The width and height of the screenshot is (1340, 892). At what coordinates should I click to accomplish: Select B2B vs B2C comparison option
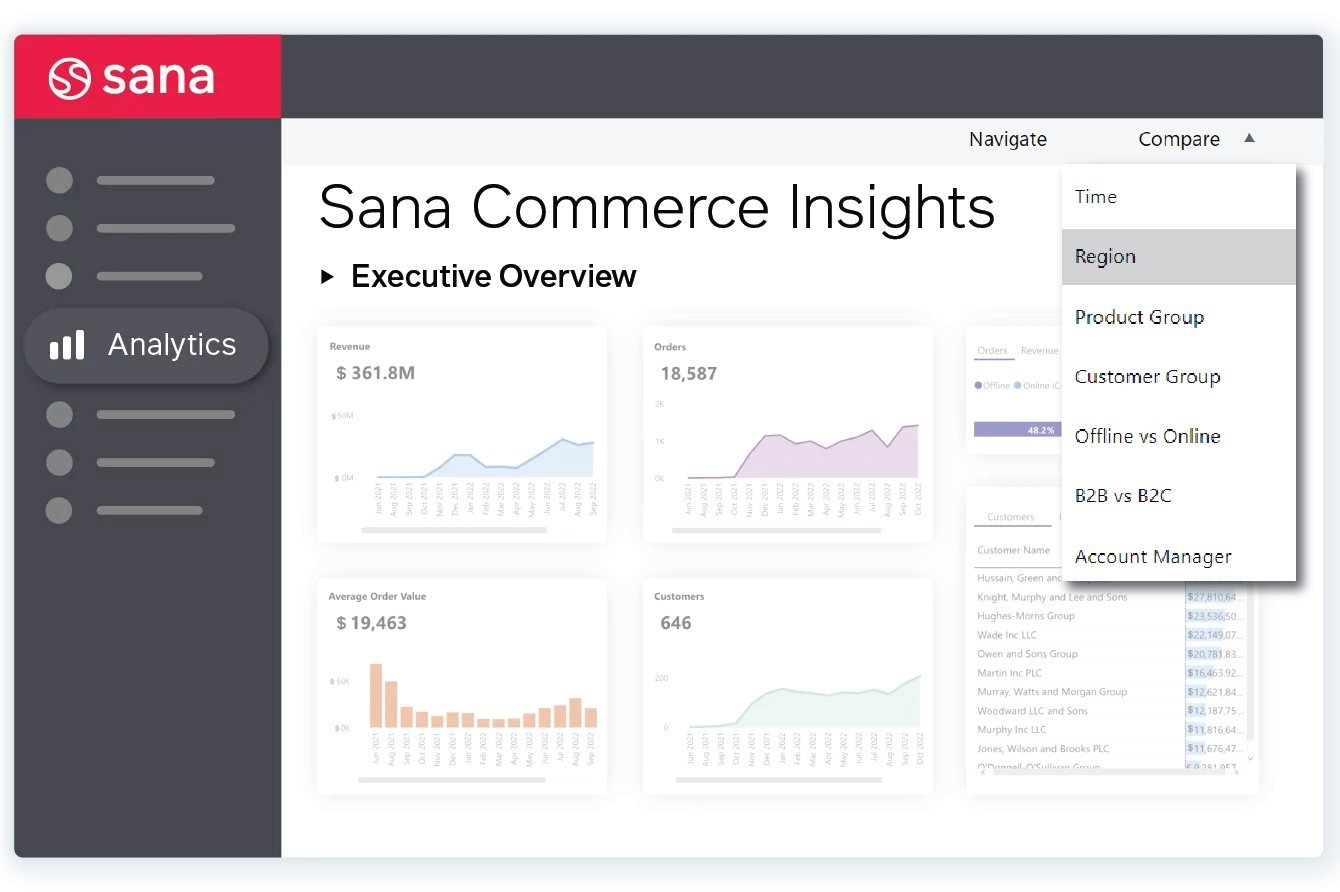click(x=1123, y=495)
